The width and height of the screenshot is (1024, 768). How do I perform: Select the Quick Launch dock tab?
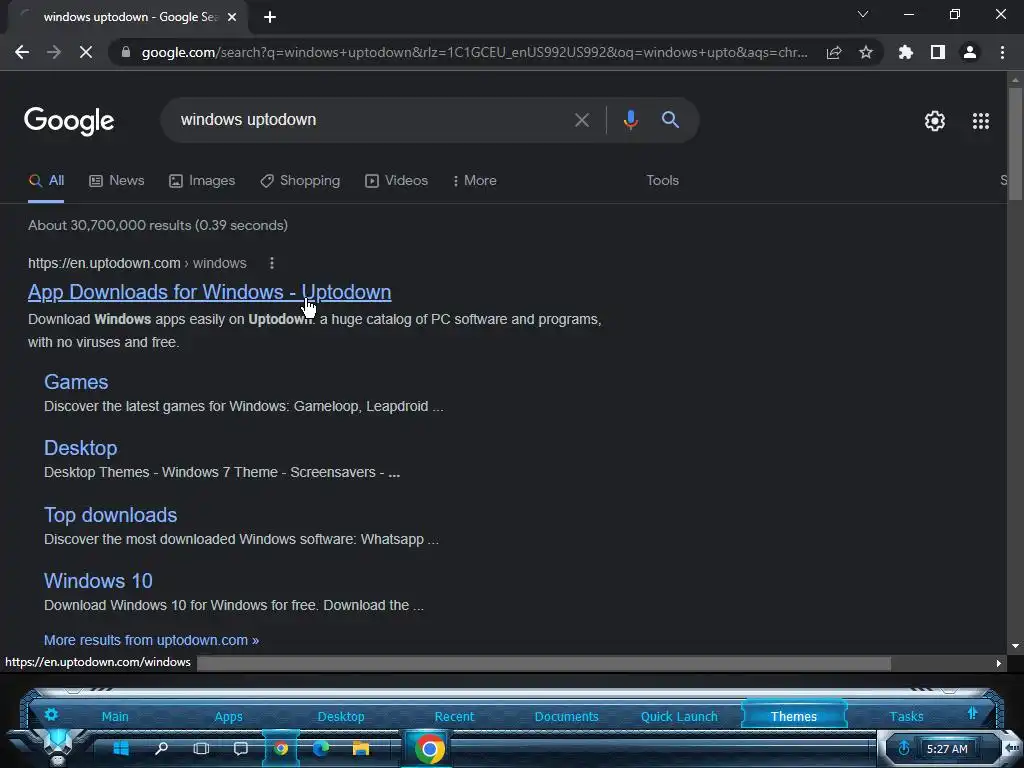pyautogui.click(x=679, y=716)
